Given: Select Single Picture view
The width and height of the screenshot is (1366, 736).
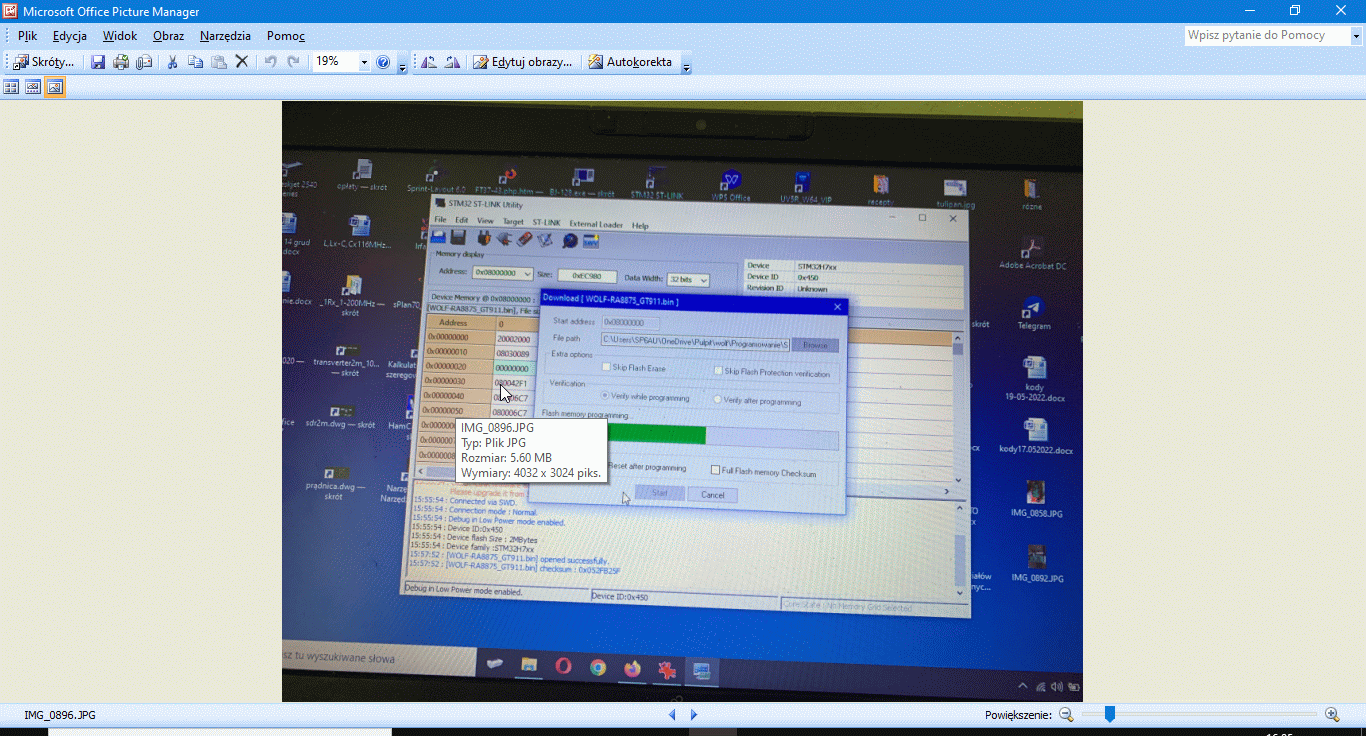Looking at the screenshot, I should (55, 87).
